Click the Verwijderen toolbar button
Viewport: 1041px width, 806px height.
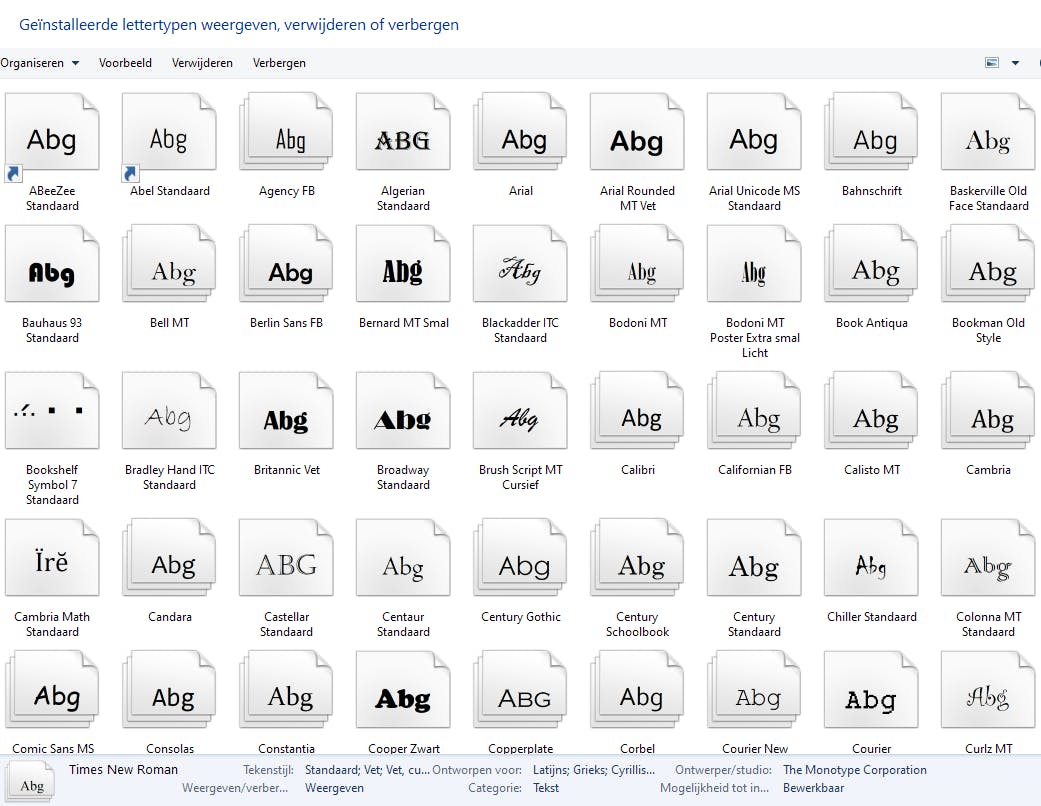coord(202,63)
